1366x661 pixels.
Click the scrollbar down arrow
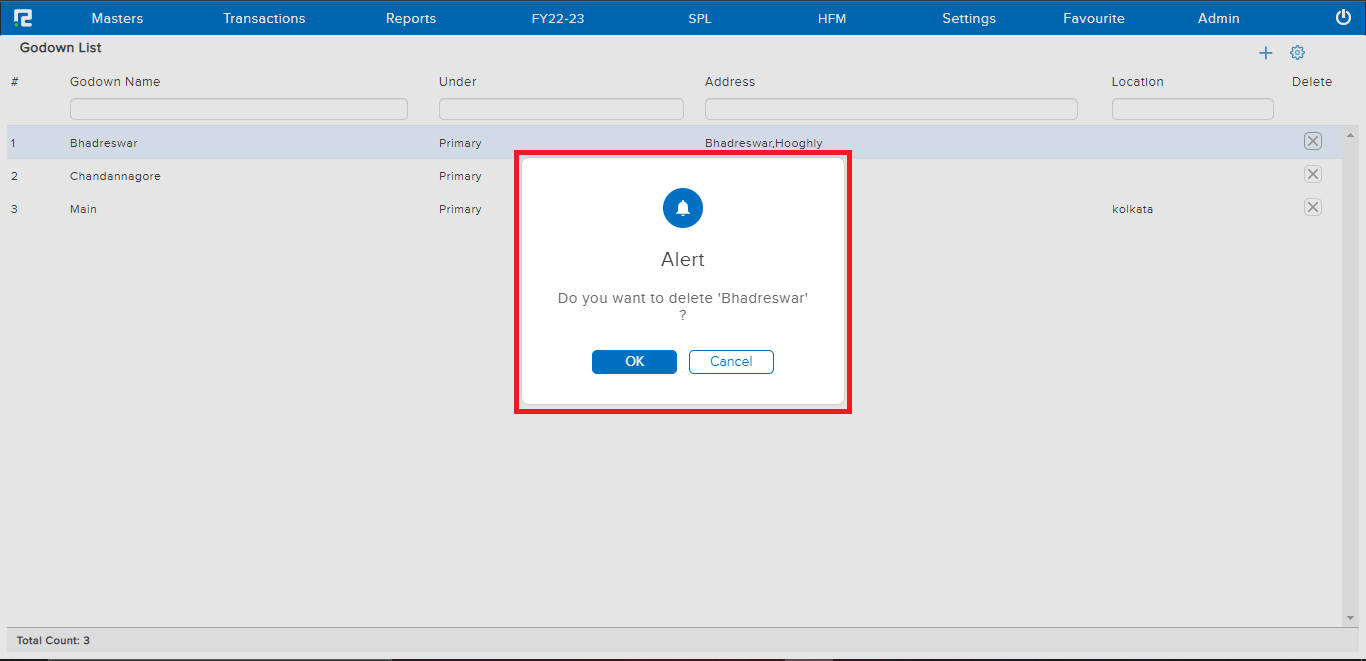[x=1351, y=619]
